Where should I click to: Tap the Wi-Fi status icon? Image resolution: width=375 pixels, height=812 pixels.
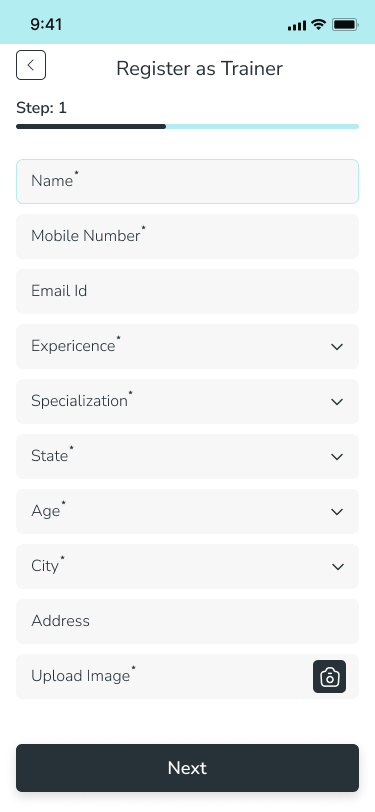pyautogui.click(x=319, y=24)
